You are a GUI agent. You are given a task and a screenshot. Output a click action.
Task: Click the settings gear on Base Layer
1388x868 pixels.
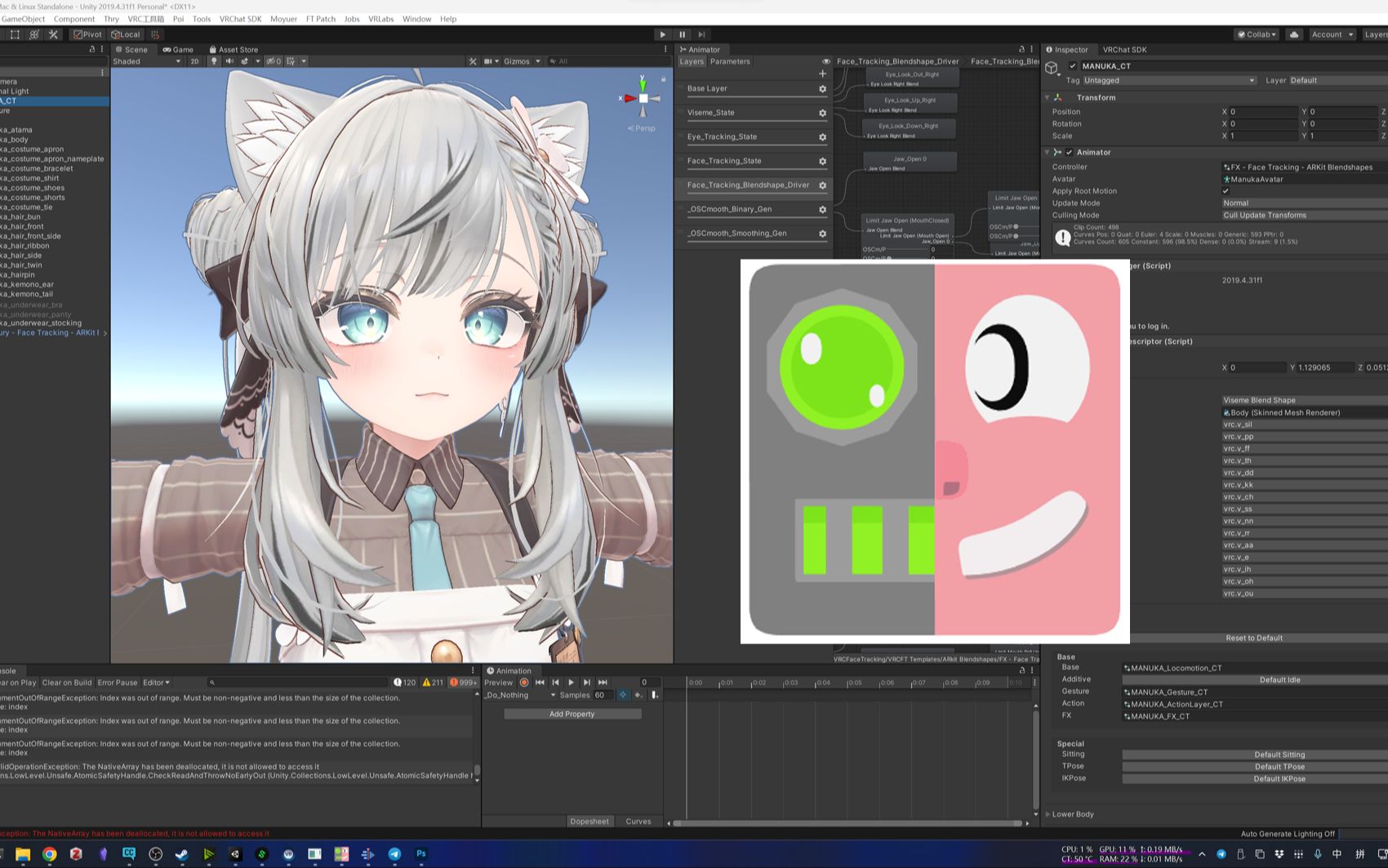pos(822,88)
